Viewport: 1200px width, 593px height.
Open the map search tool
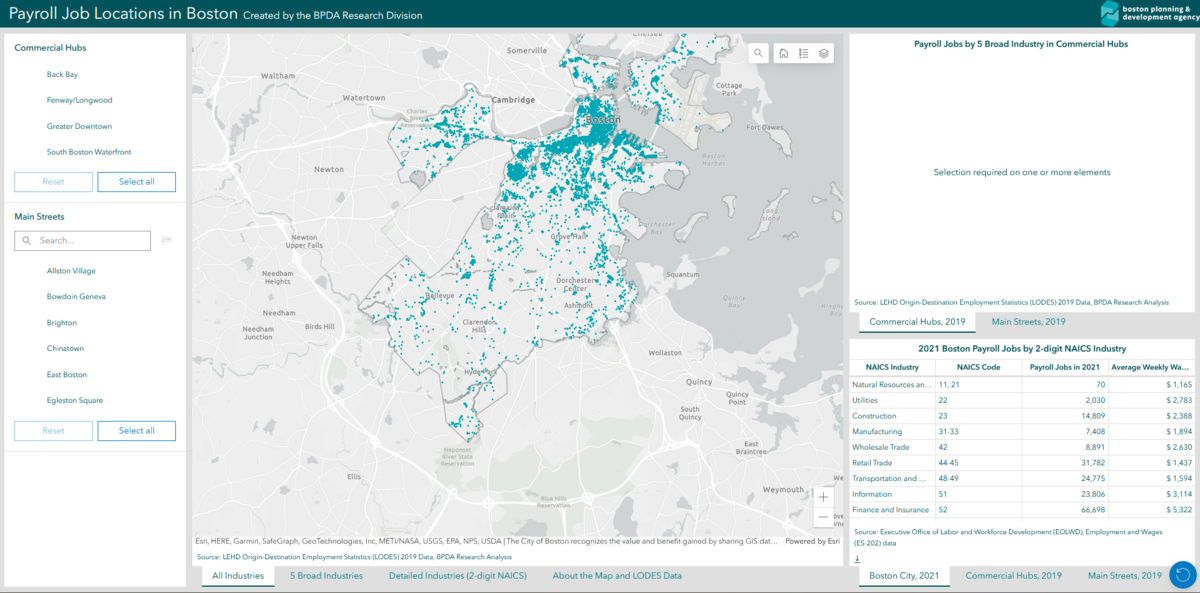[x=759, y=52]
